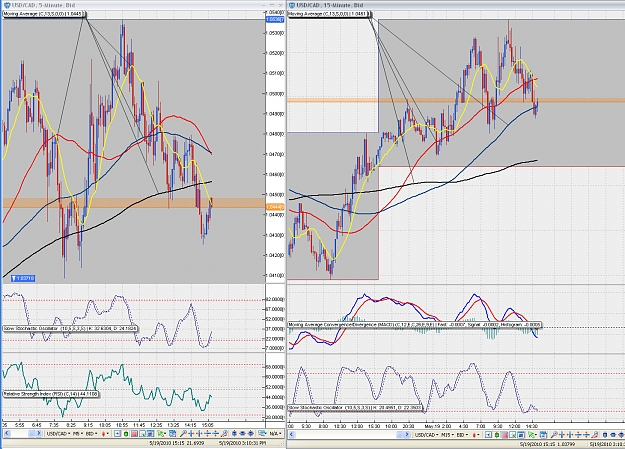Click the scroll-right arrow under the 5-Minute chart
Image resolution: width=625 pixels, height=449 pixels.
pos(39,433)
